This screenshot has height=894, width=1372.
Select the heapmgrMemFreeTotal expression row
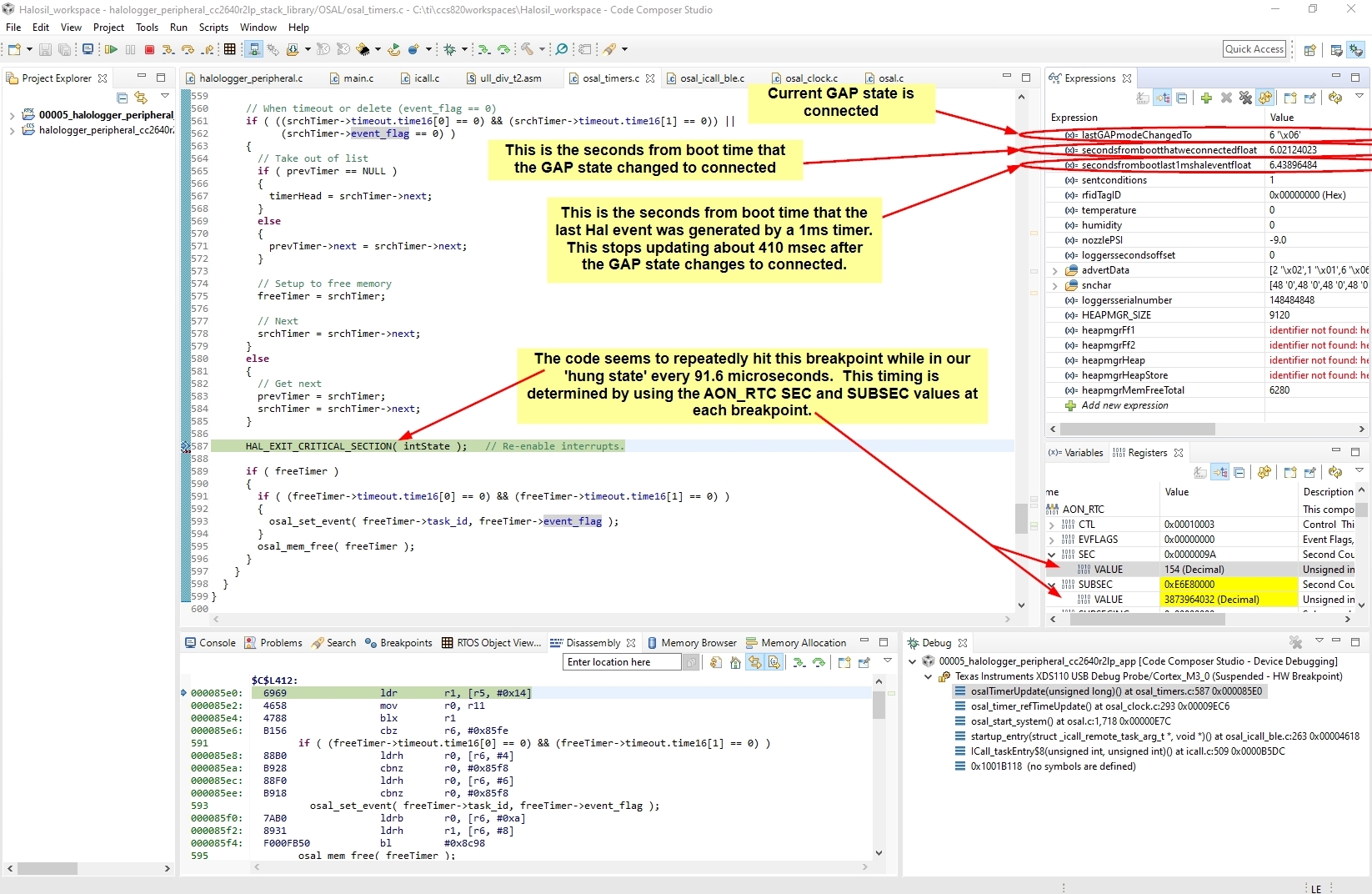point(1208,390)
